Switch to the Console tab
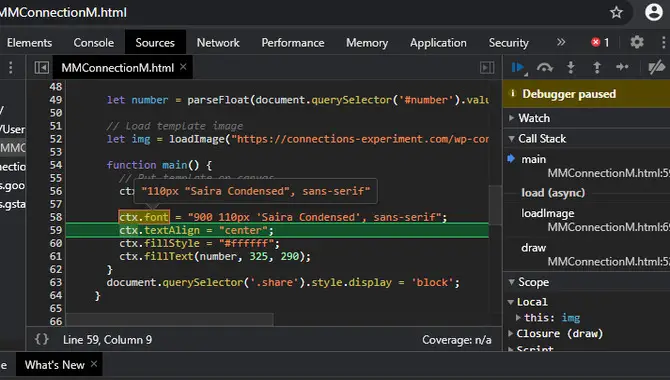 click(x=94, y=43)
